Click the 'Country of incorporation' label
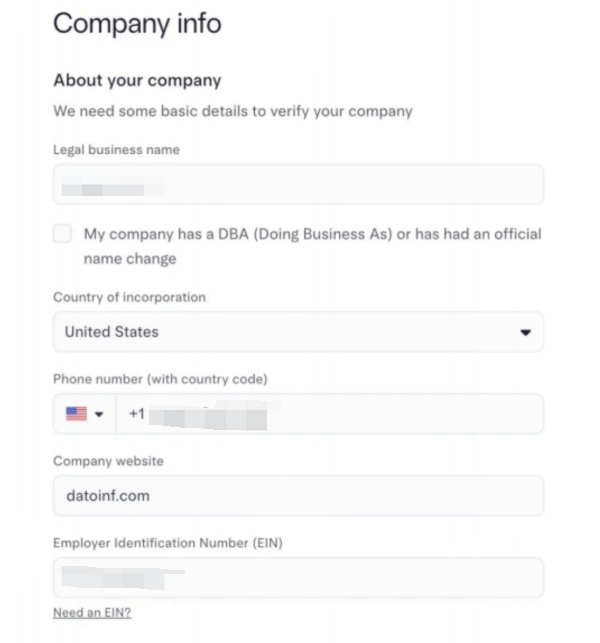Viewport: 600px width, 643px height. click(129, 297)
